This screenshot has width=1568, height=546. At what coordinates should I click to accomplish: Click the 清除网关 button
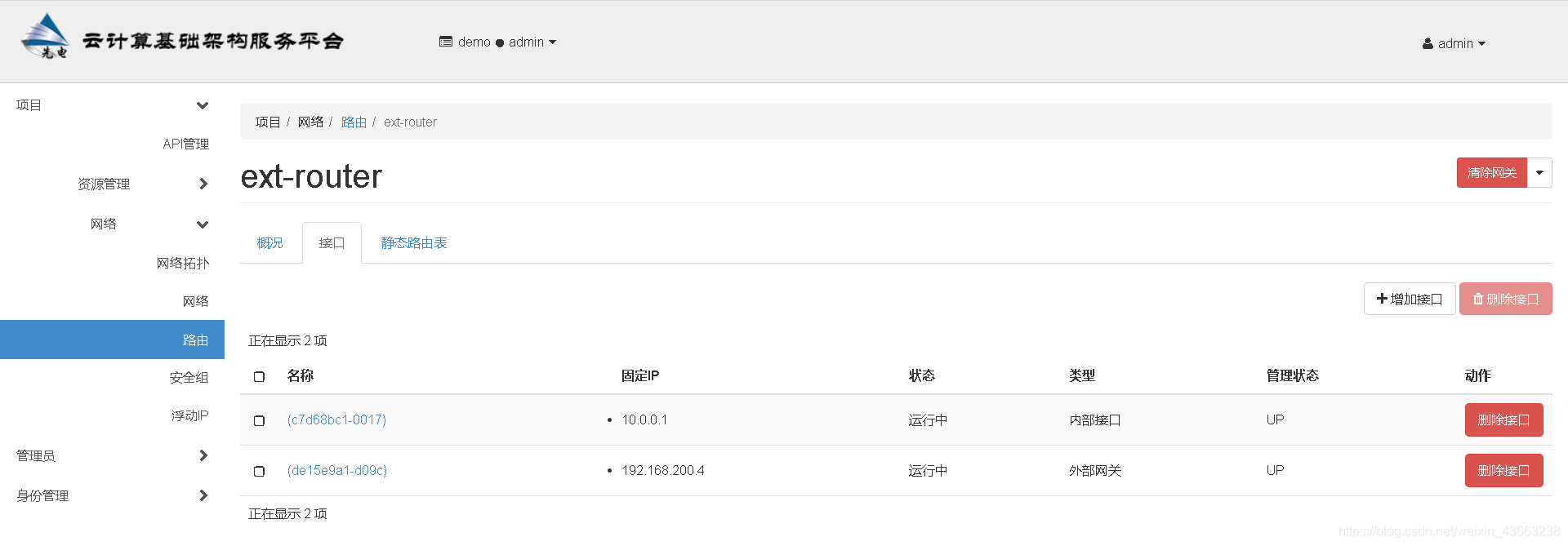pos(1492,173)
